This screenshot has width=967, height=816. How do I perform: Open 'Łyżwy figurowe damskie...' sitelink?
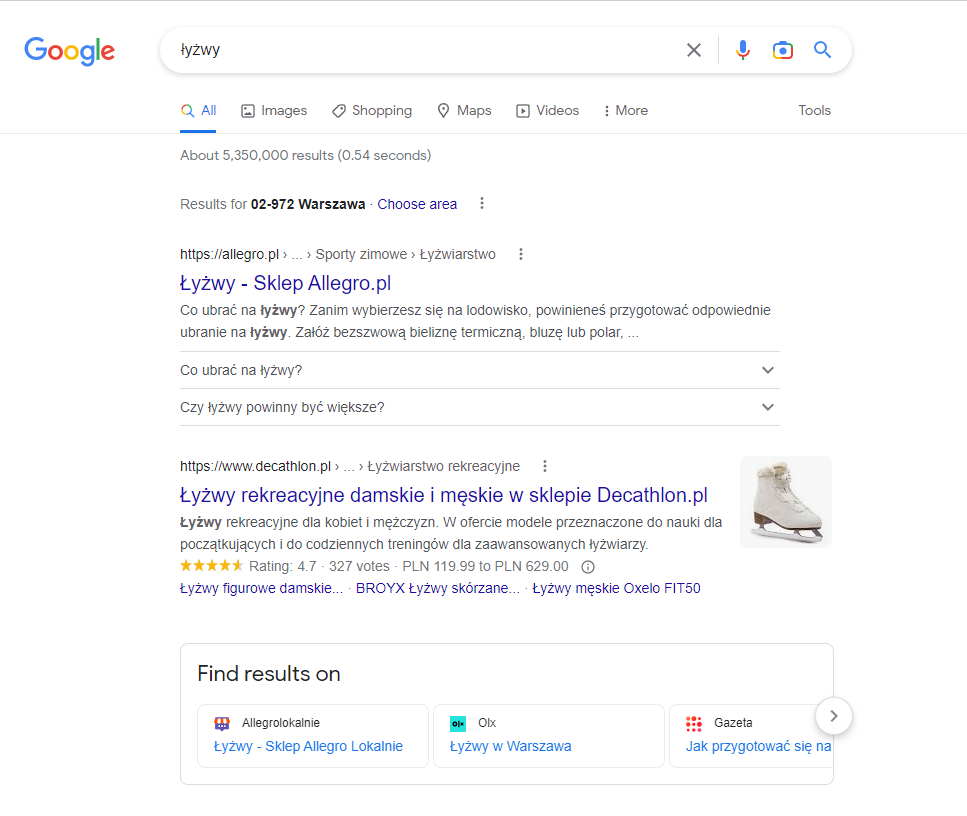pos(261,588)
